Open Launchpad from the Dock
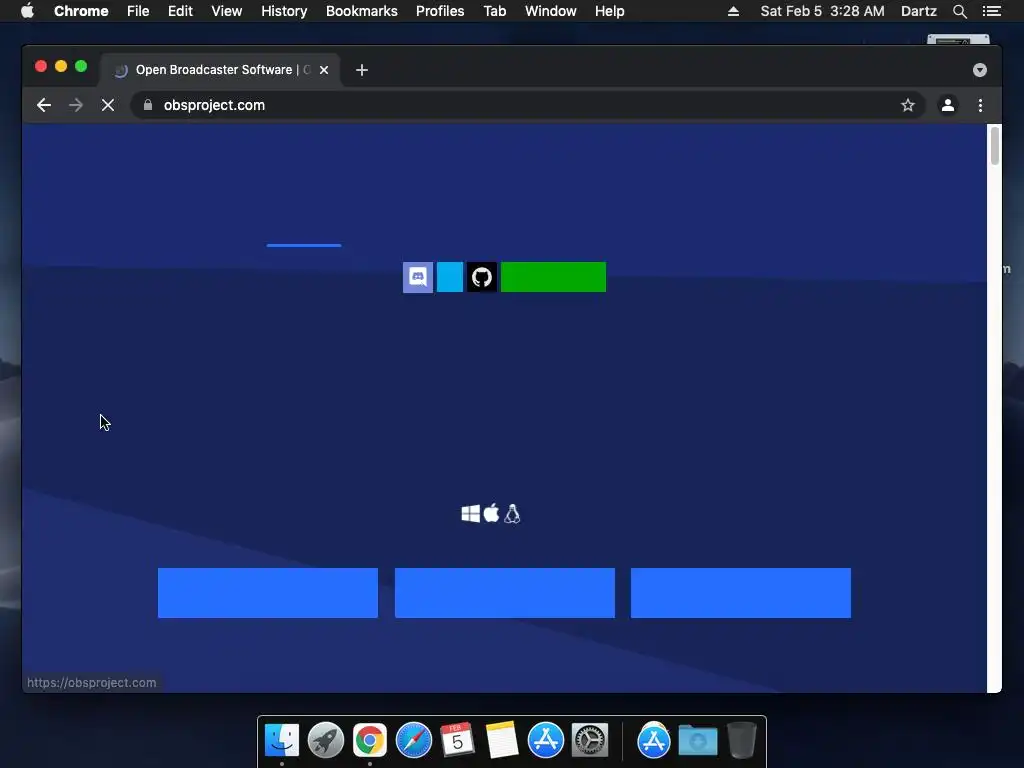Viewport: 1024px width, 768px height. click(x=326, y=740)
